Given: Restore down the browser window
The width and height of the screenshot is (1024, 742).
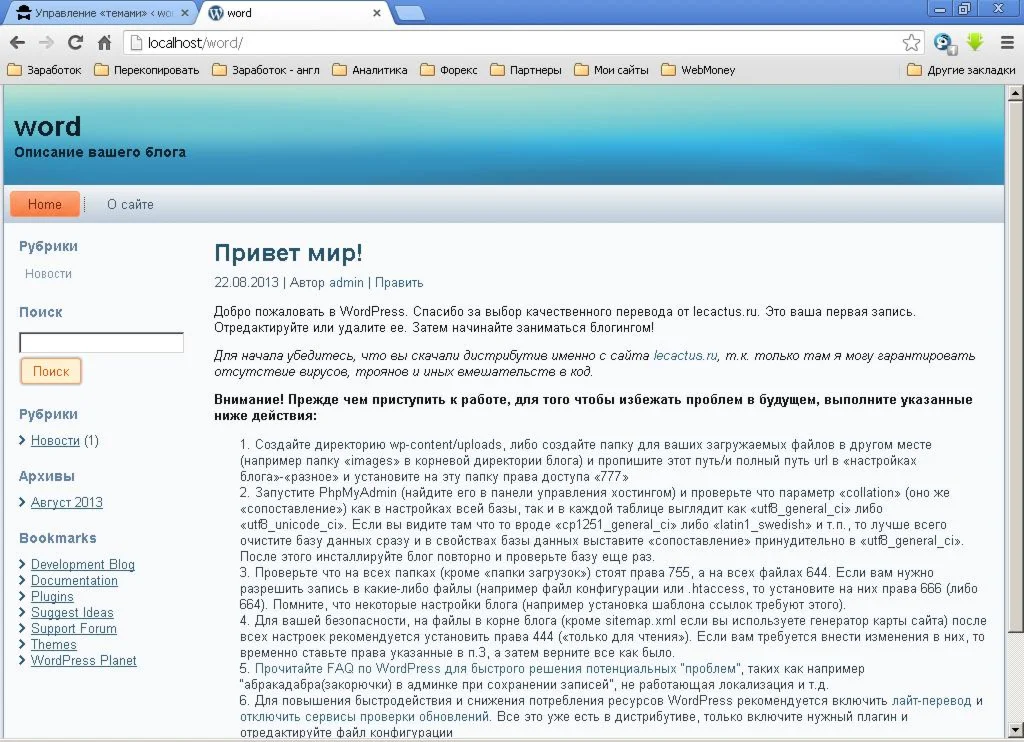Looking at the screenshot, I should pos(965,9).
